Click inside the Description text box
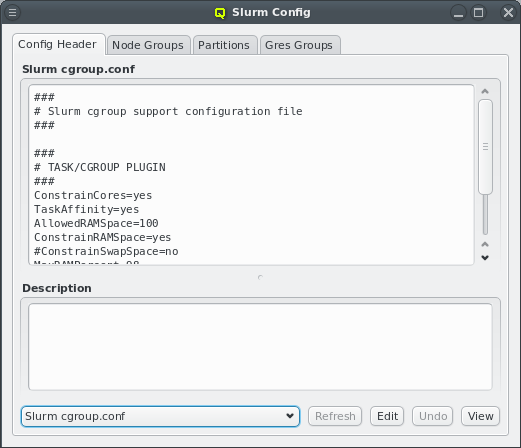The height and width of the screenshot is (448, 521). click(x=260, y=347)
